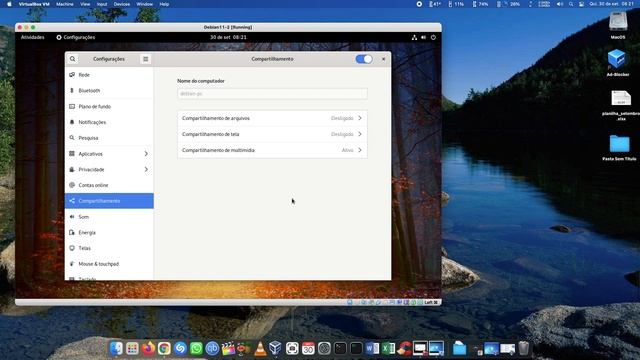Select Notificações in settings sidebar
This screenshot has height=360, width=640.
[x=109, y=122]
